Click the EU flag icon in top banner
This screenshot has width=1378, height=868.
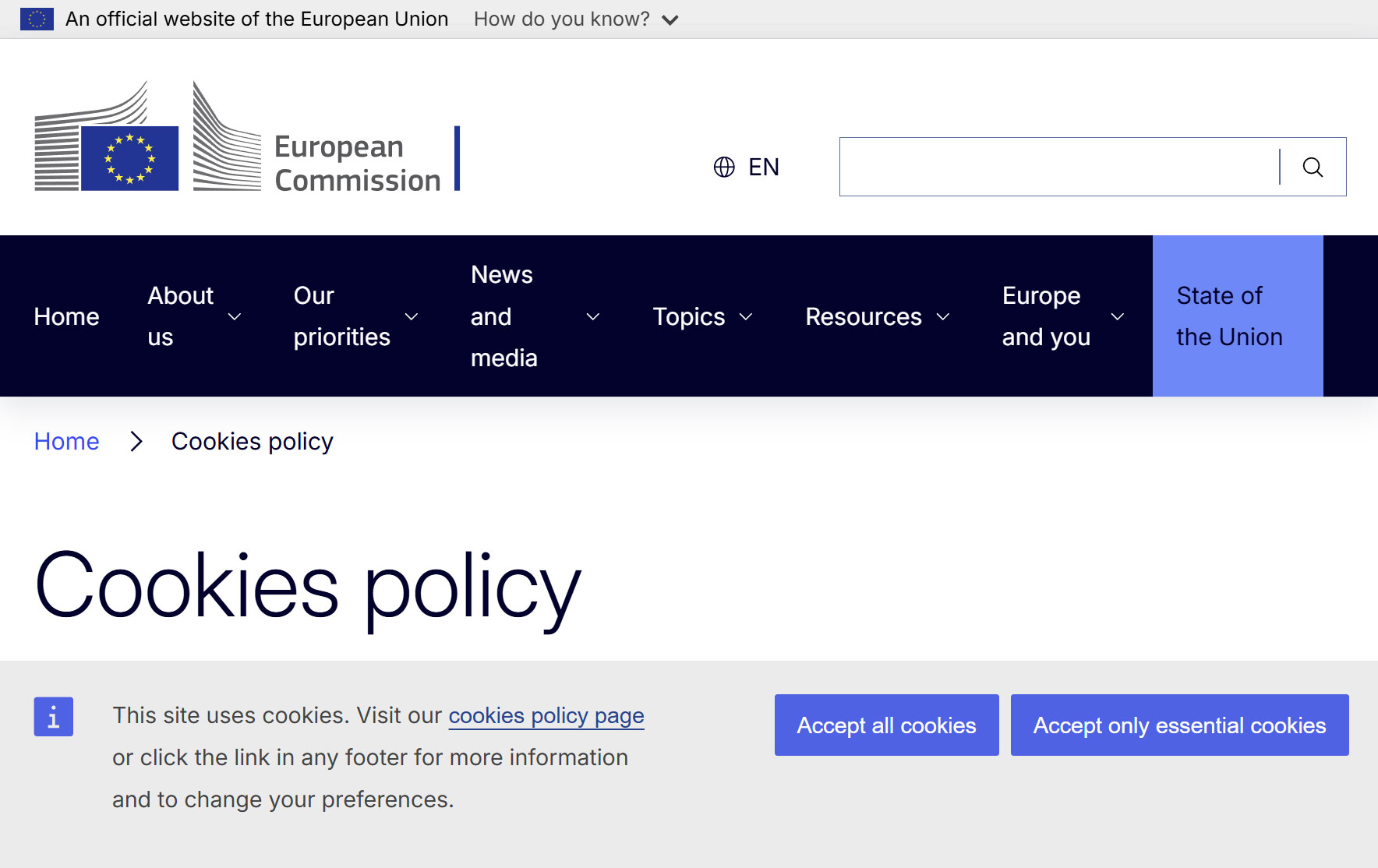(37, 19)
